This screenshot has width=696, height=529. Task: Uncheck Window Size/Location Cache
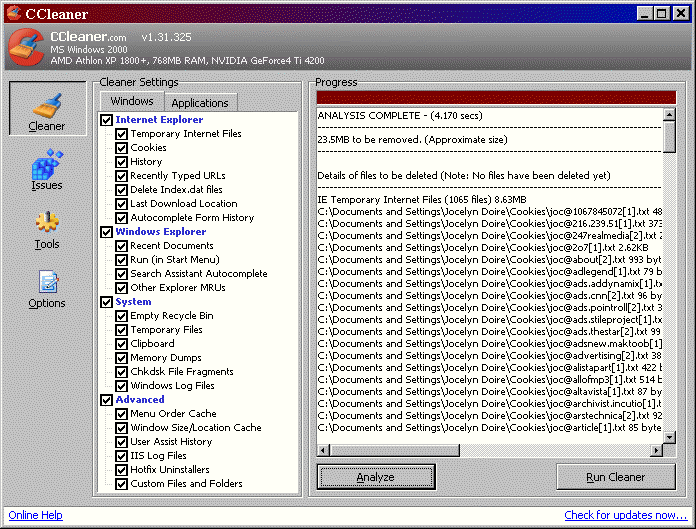coord(121,428)
